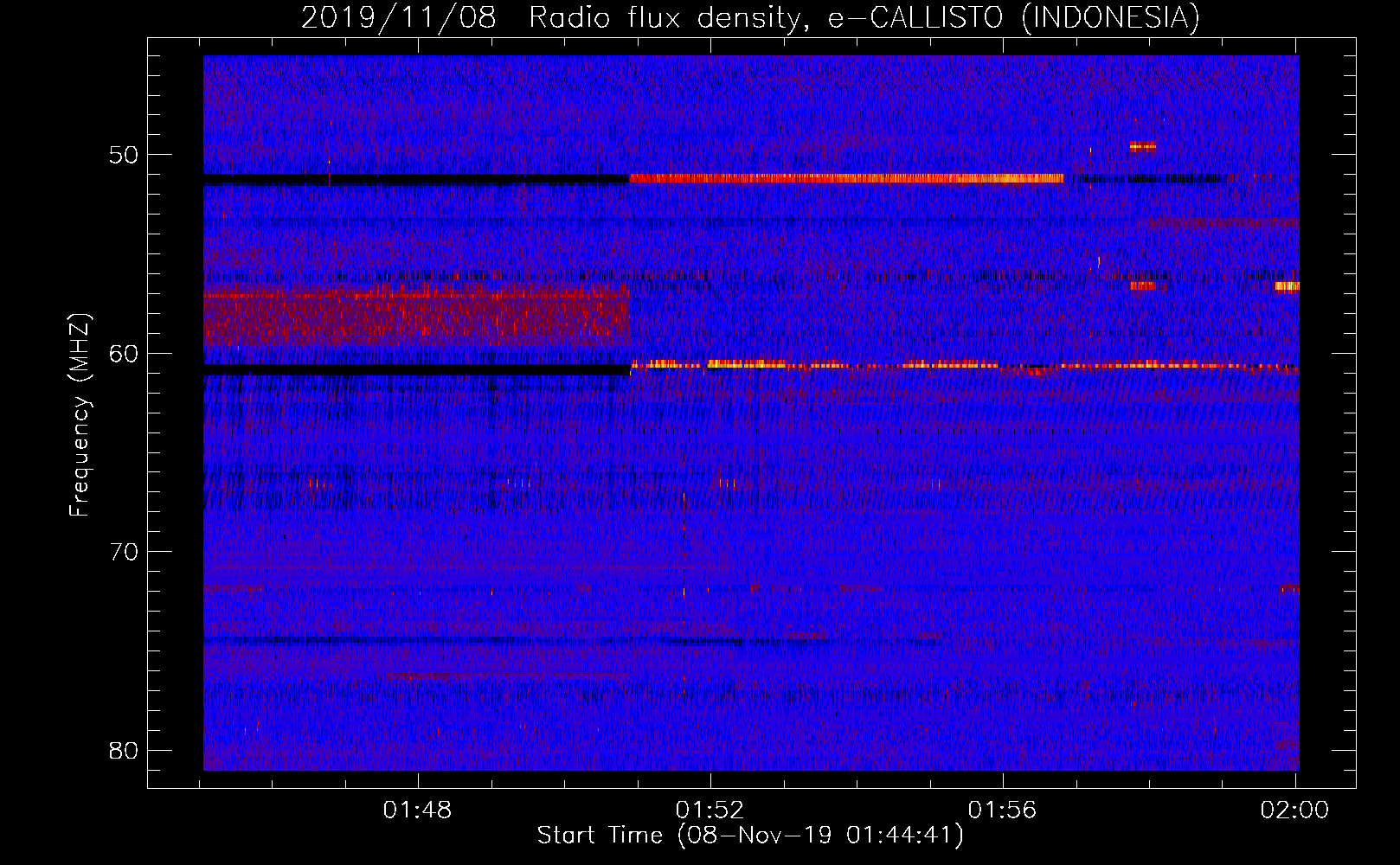
Task: Click the 02:00 time tick label
Action: pos(1294,811)
